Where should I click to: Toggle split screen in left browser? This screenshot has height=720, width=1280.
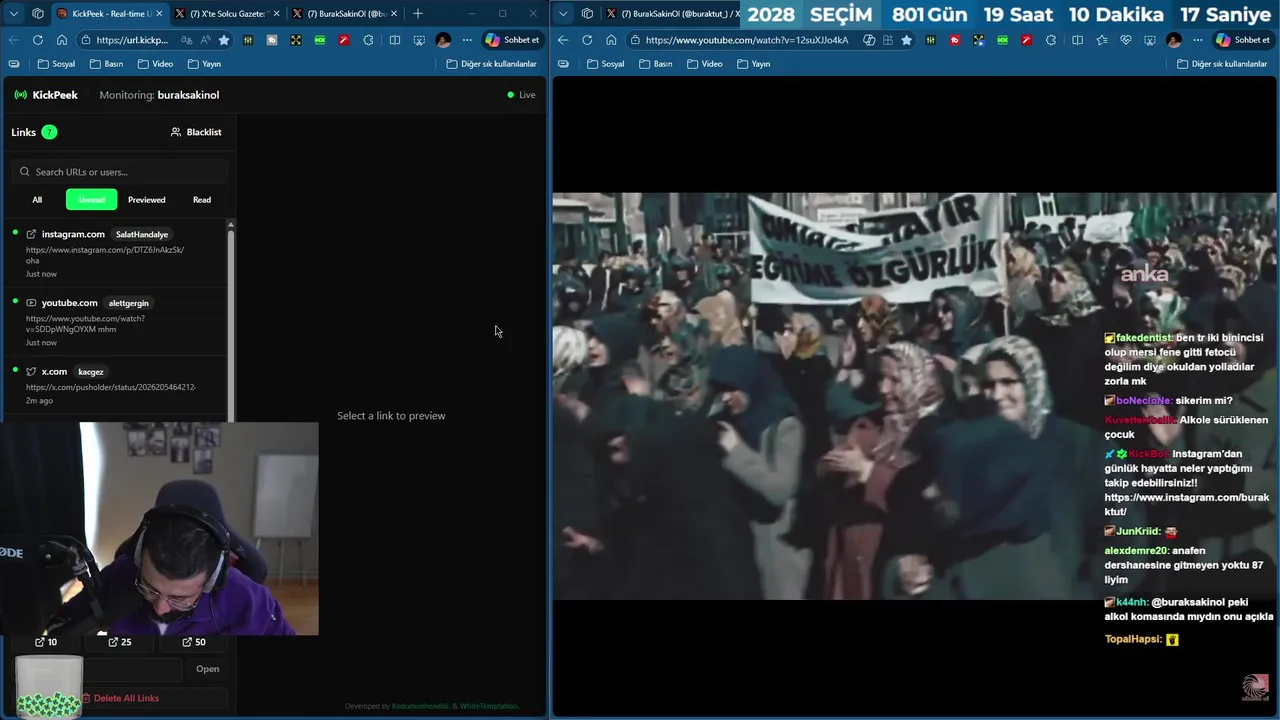(x=395, y=40)
